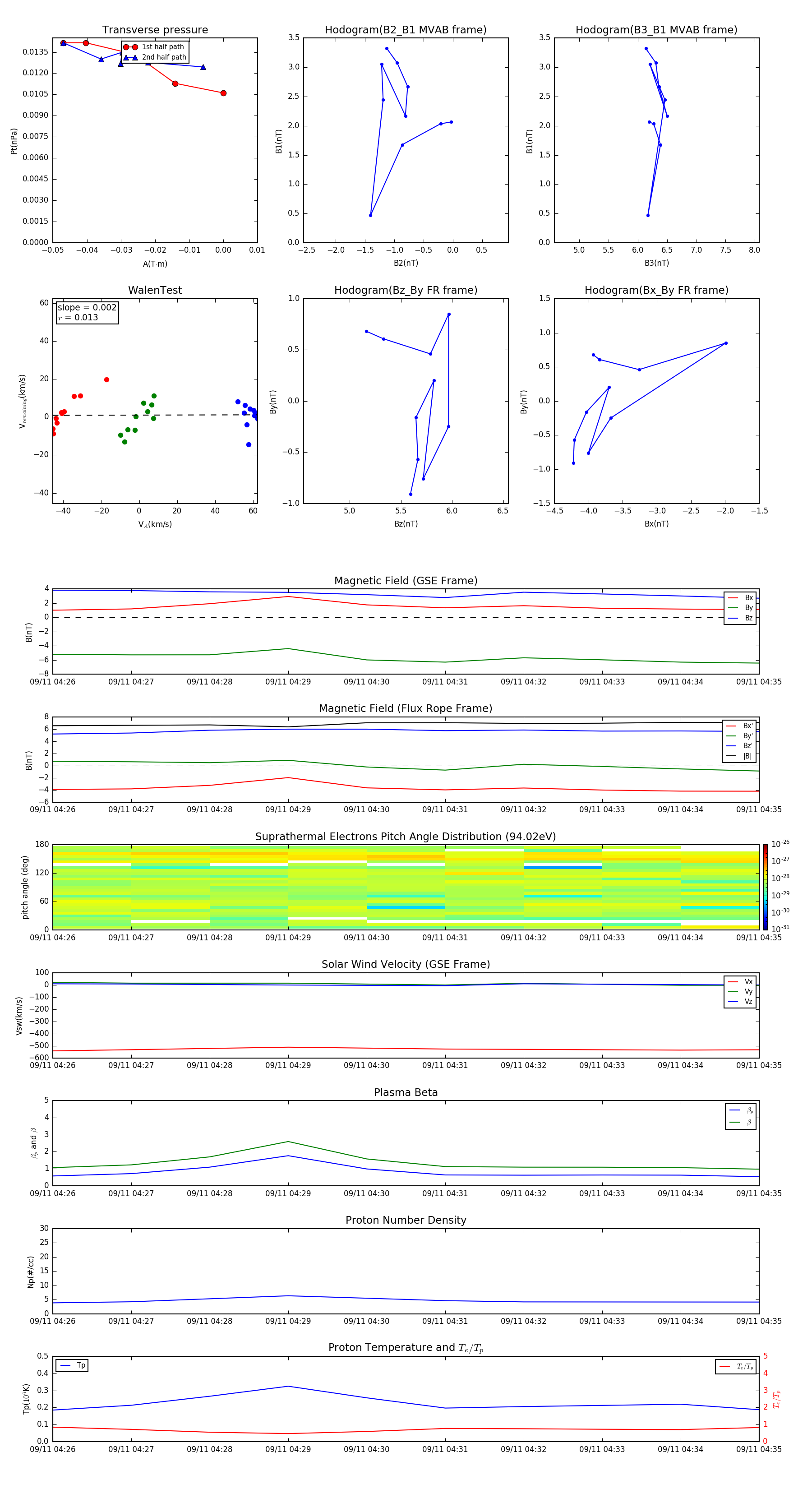Click the 10^-31 colorbar tick label
Screen dimensions: 812x1489
coord(780,929)
